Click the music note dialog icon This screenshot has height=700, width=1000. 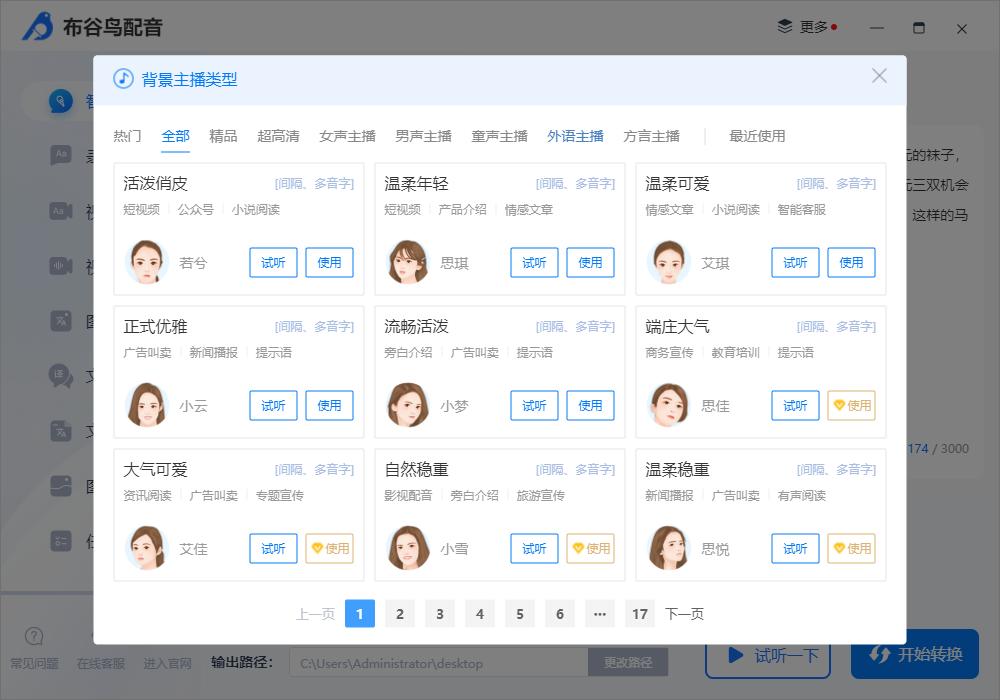pos(123,79)
